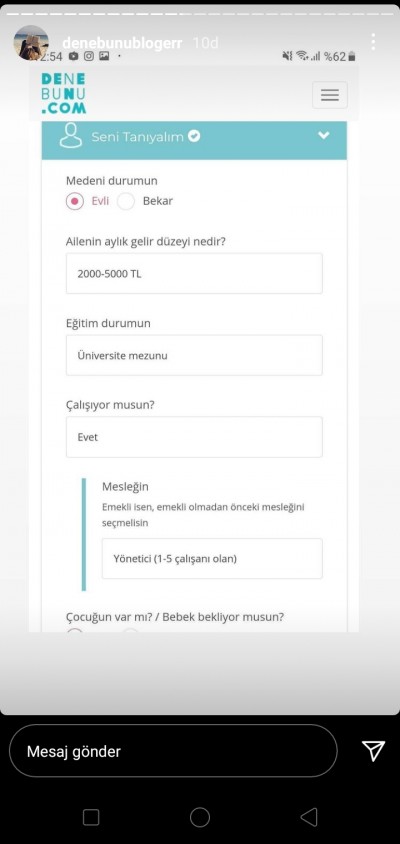Open the hamburger menu on denebunu.com

pos(329,95)
